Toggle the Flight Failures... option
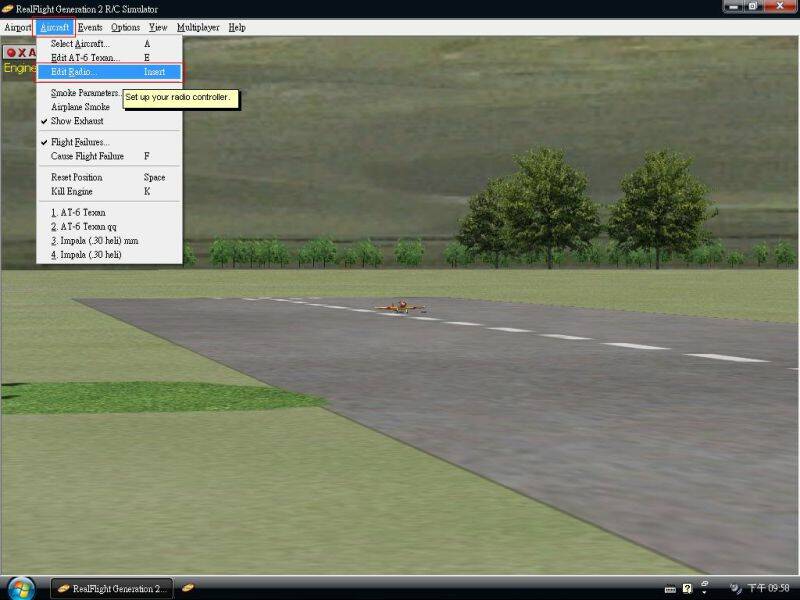The height and width of the screenshot is (600, 800). click(109, 142)
